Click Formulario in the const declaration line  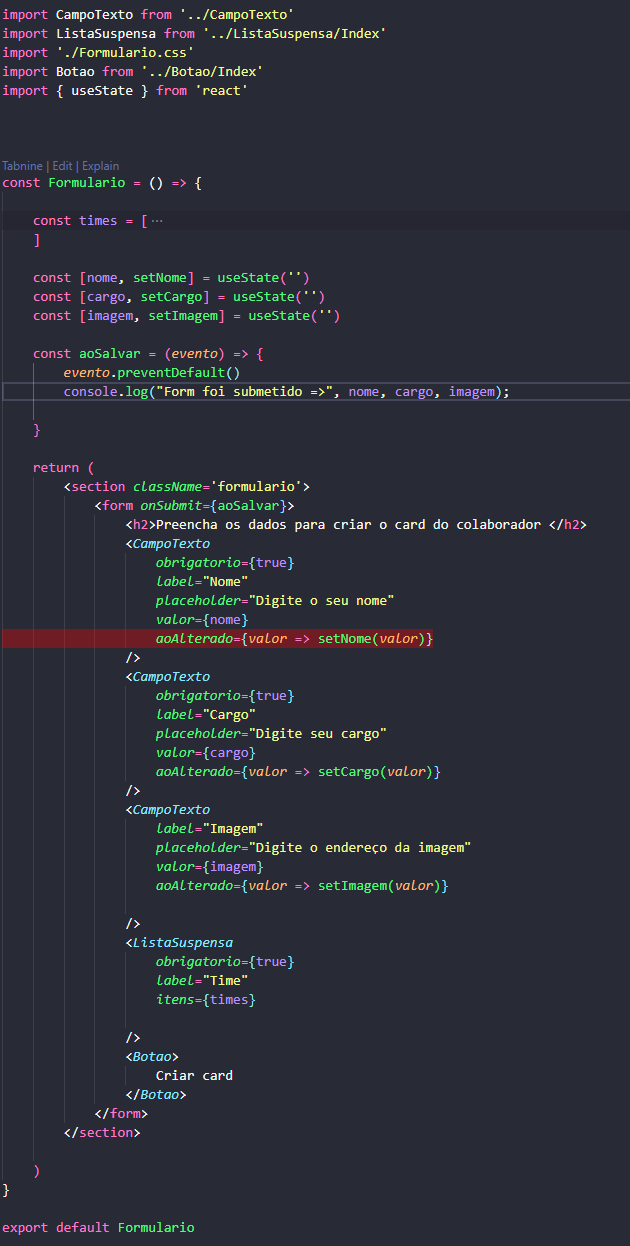click(x=87, y=183)
